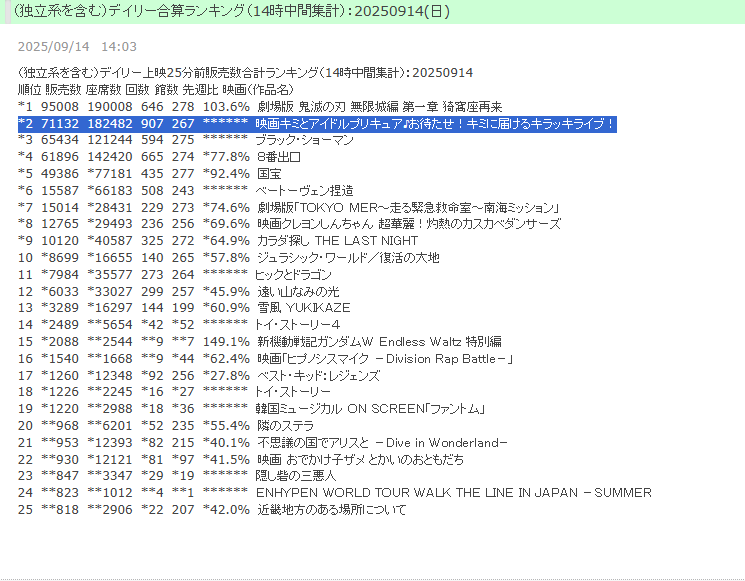Select the ヒプノシスマイク Division Rap Battle row
745x581 pixels.
(266, 359)
